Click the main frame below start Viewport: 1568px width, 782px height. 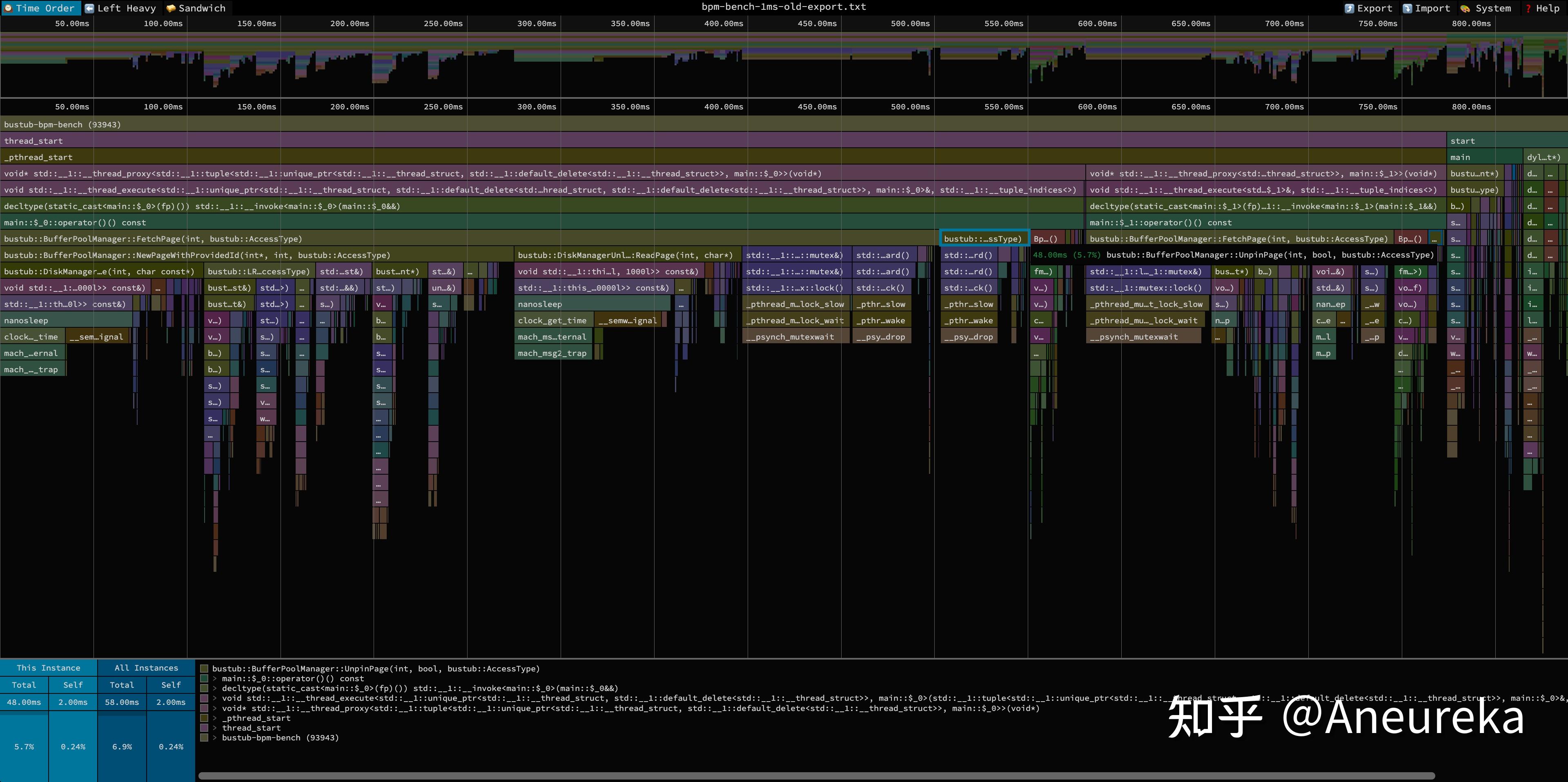coord(1484,157)
